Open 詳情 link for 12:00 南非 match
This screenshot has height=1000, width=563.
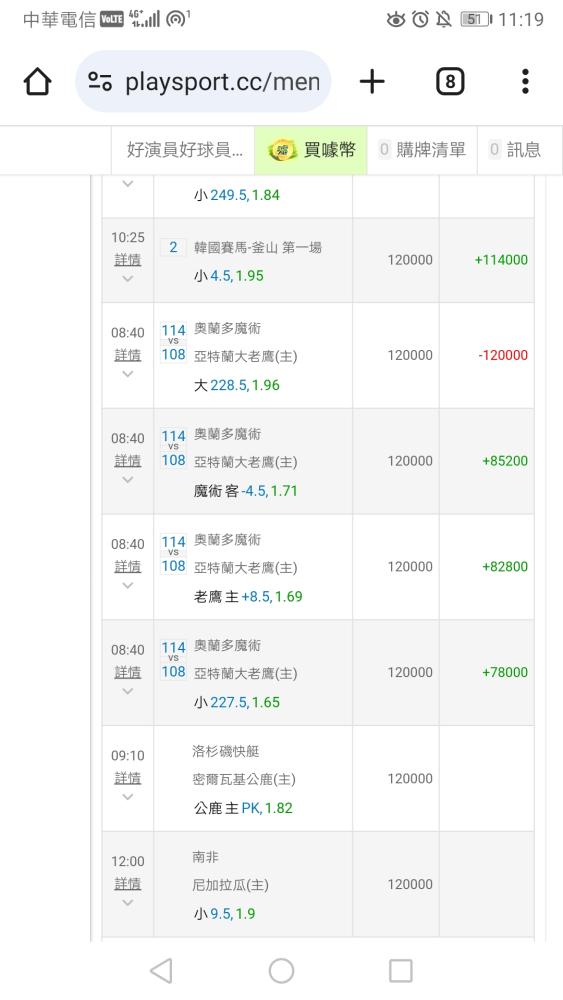(128, 883)
